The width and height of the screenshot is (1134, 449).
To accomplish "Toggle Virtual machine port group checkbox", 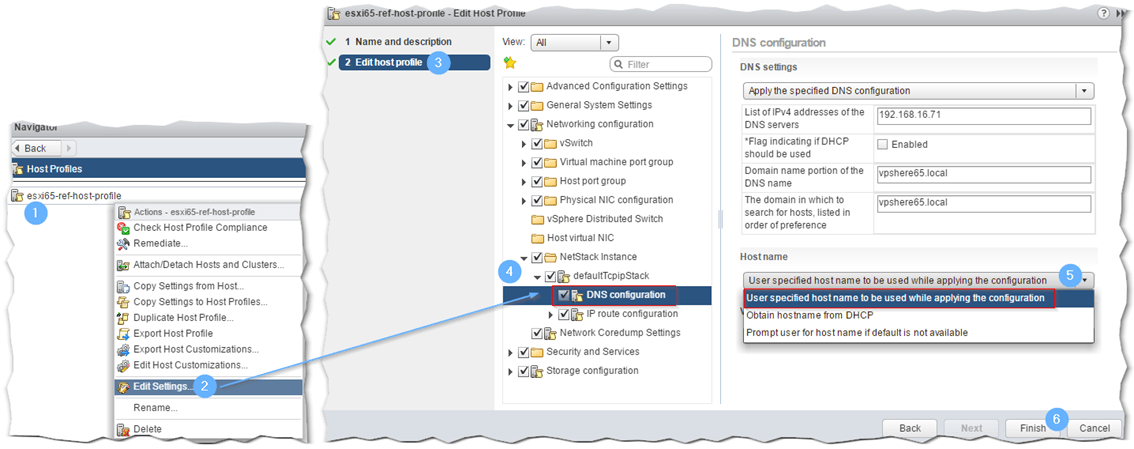I will pyautogui.click(x=537, y=162).
